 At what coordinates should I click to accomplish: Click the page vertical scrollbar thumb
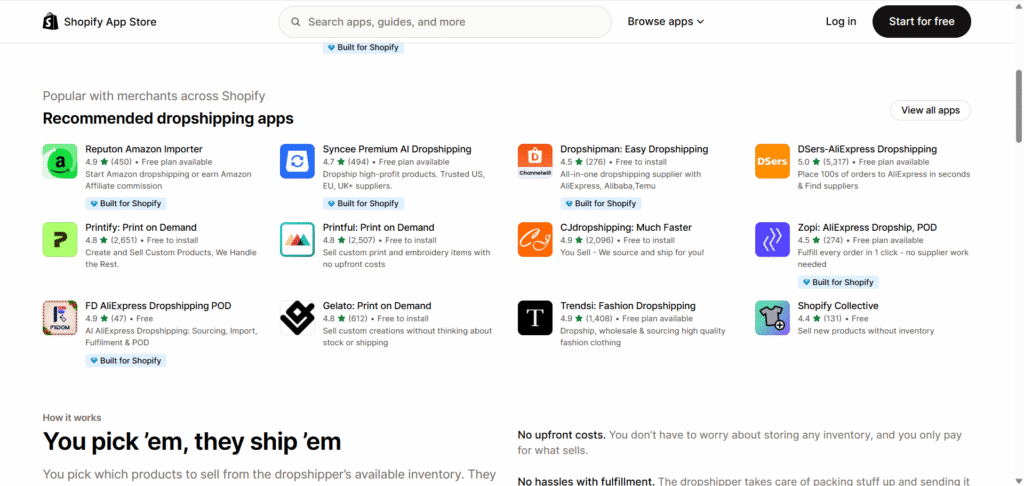click(1019, 105)
